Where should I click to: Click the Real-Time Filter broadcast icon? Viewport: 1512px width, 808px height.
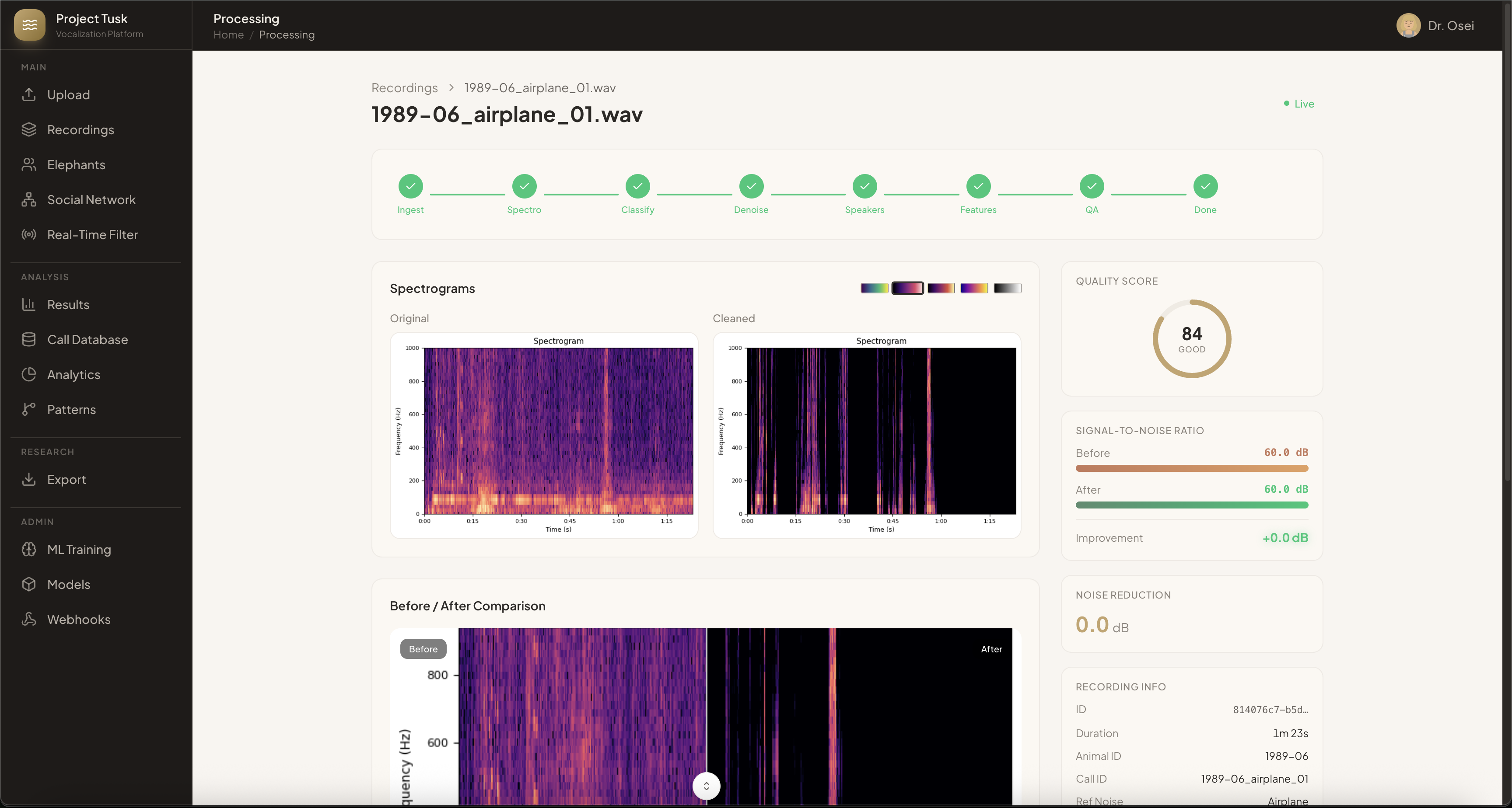pyautogui.click(x=29, y=235)
